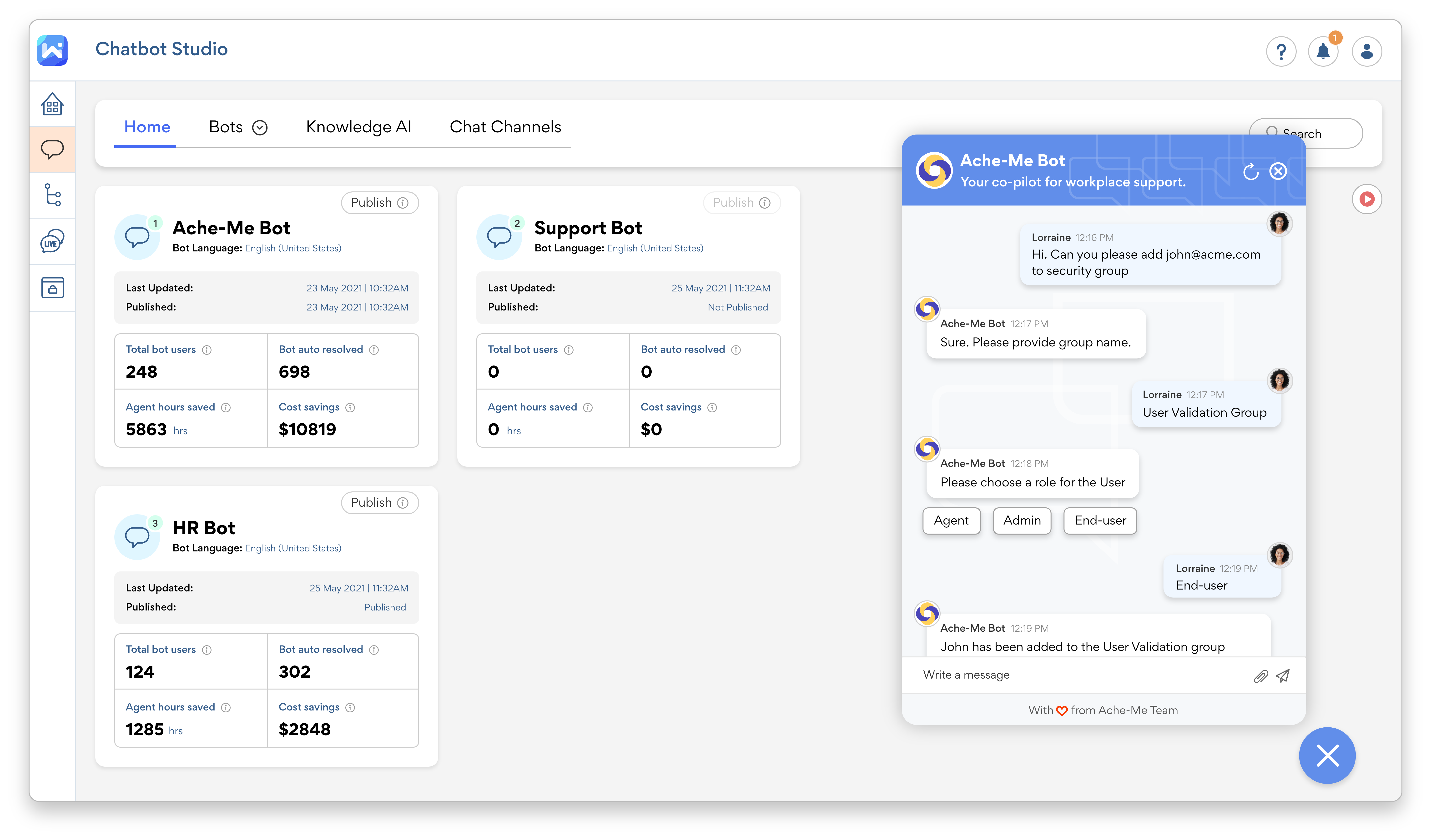Image resolution: width=1431 pixels, height=840 pixels.
Task: Publish the HR Bot
Action: coord(379,503)
